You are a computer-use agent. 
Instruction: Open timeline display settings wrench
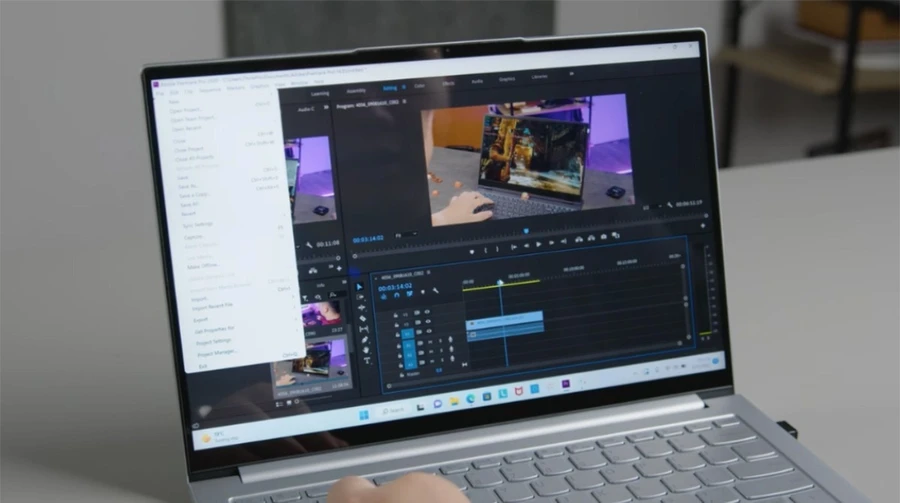[x=436, y=291]
